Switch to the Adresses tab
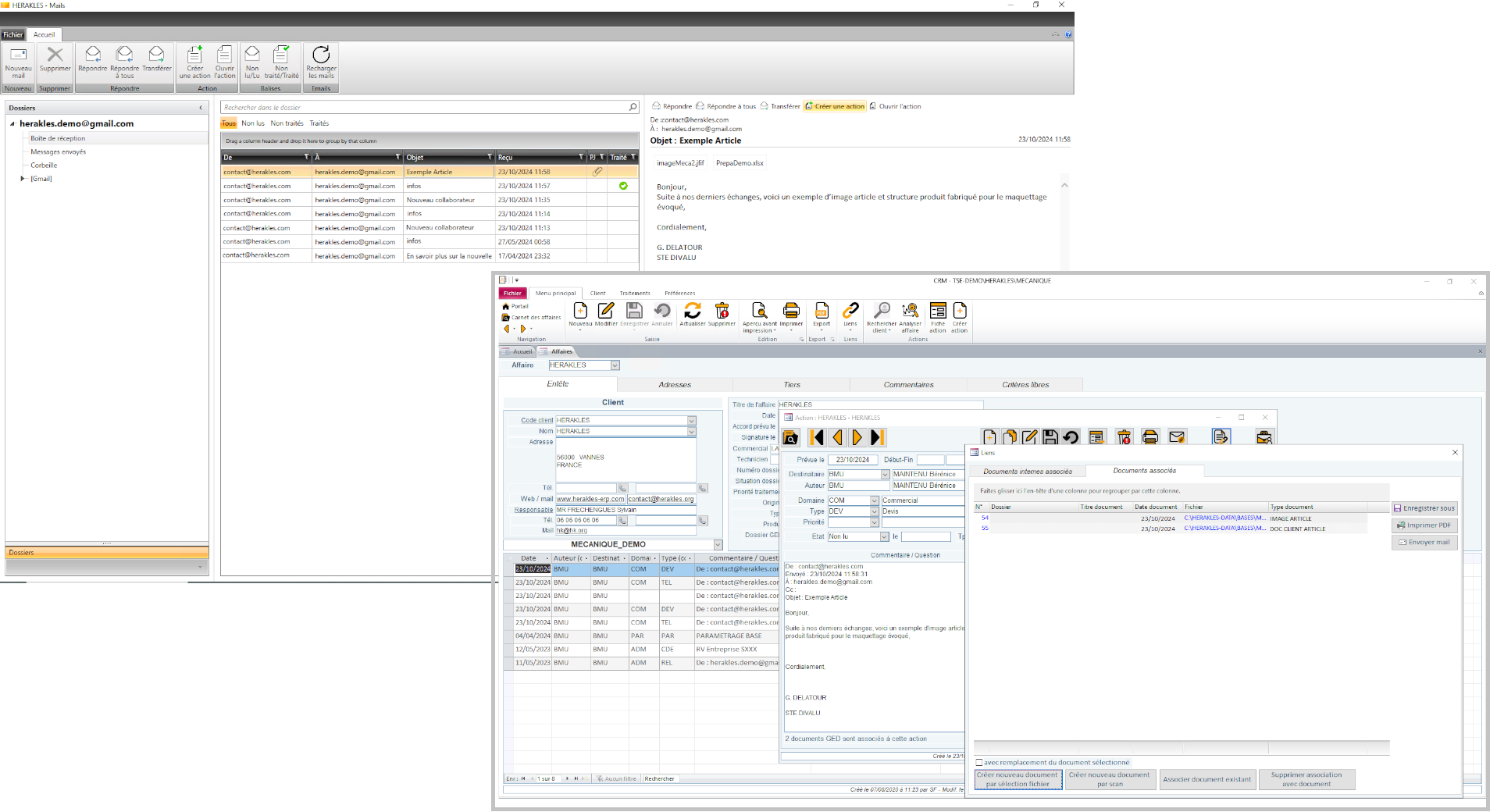Screen dimensions: 1497x812 point(675,385)
